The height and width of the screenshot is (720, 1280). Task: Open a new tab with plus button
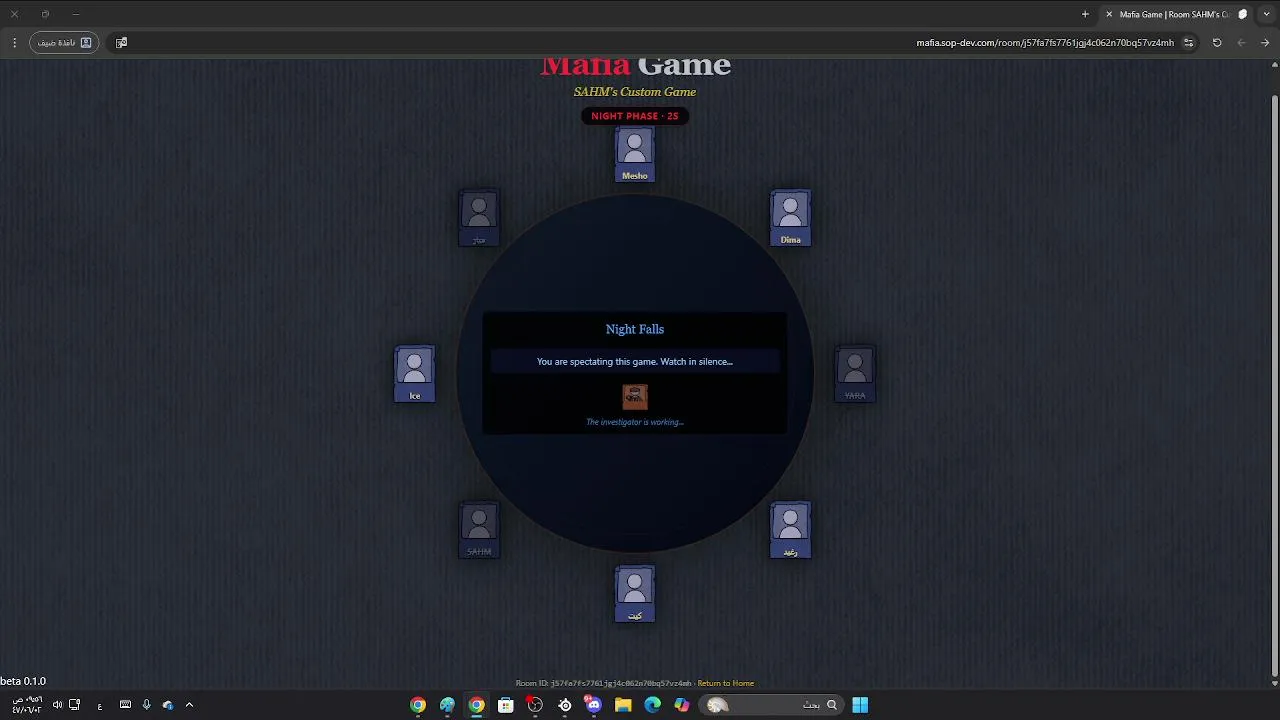(x=1085, y=14)
